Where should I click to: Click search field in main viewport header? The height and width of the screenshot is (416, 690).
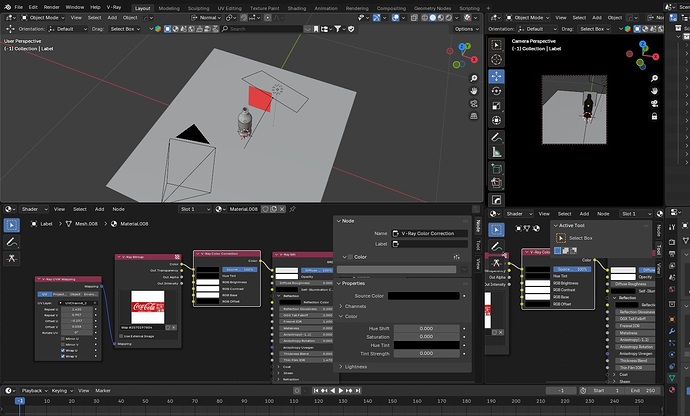(x=261, y=29)
